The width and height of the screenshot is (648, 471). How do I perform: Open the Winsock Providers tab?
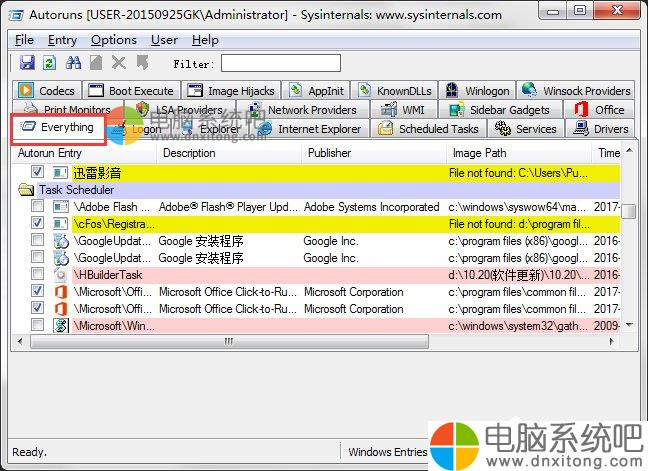(576, 90)
